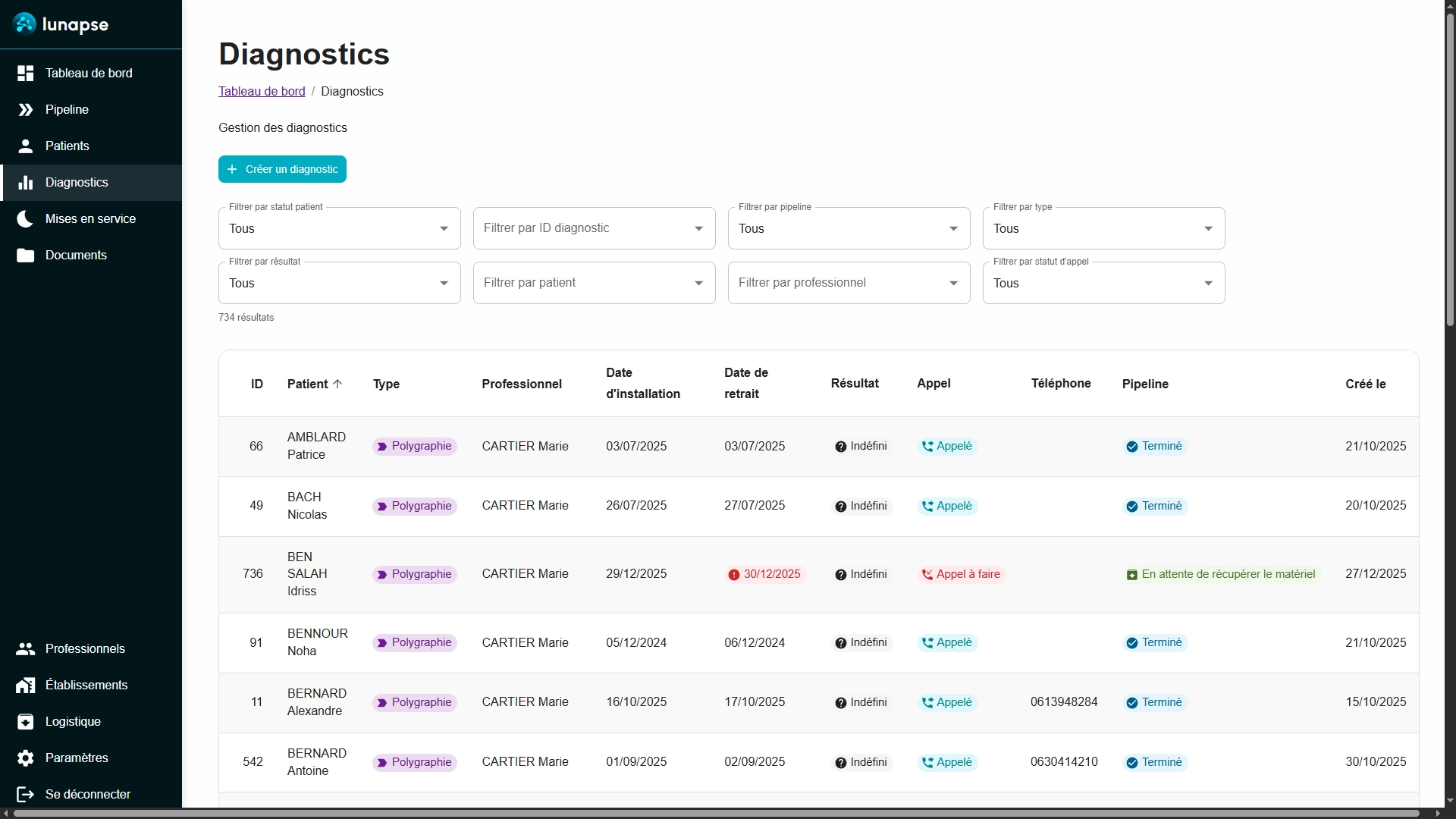This screenshot has width=1456, height=819.
Task: Click the horizontal scrollbar at the bottom
Action: (716, 814)
